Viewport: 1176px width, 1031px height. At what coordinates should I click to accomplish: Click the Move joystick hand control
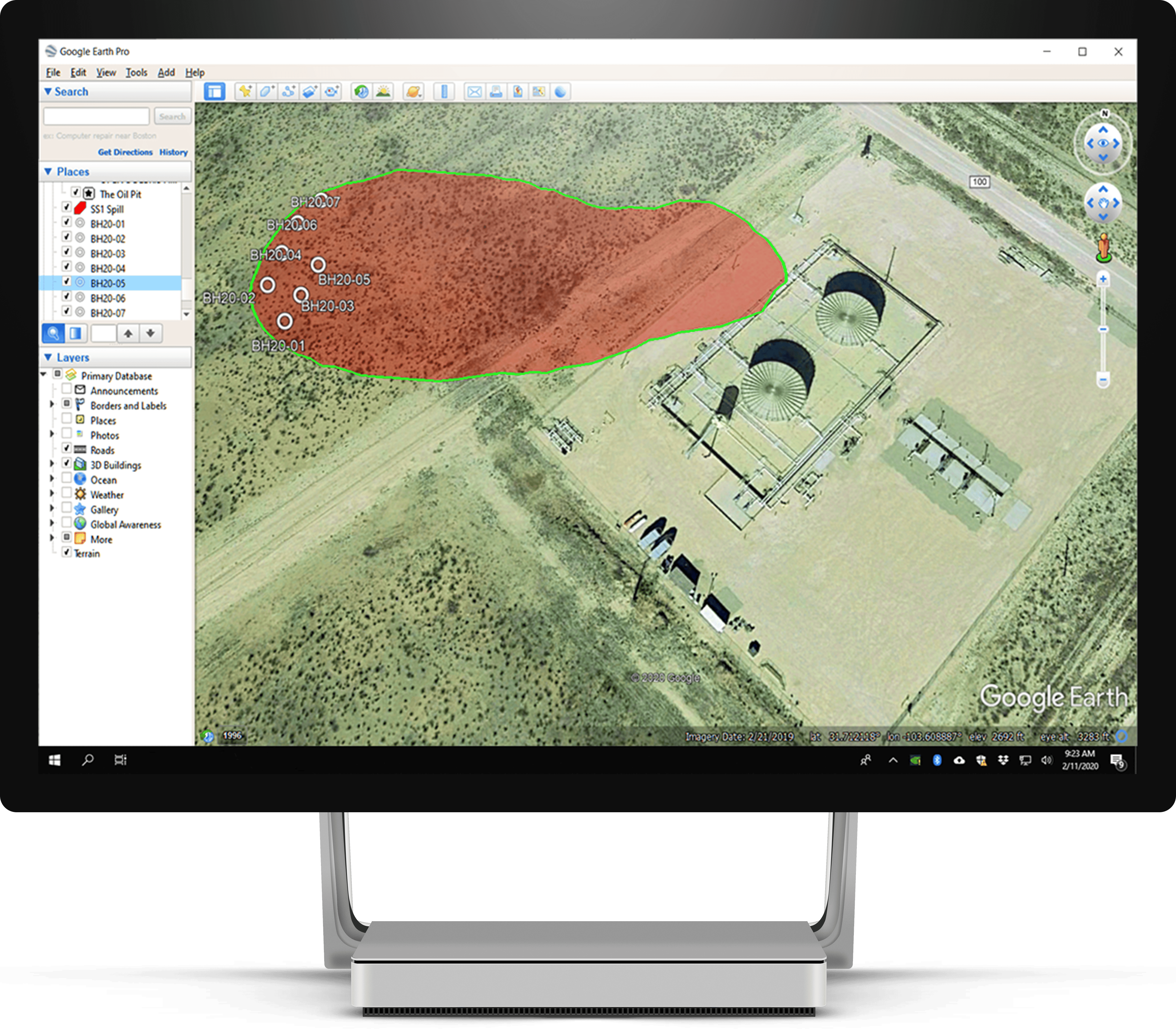tap(1103, 203)
